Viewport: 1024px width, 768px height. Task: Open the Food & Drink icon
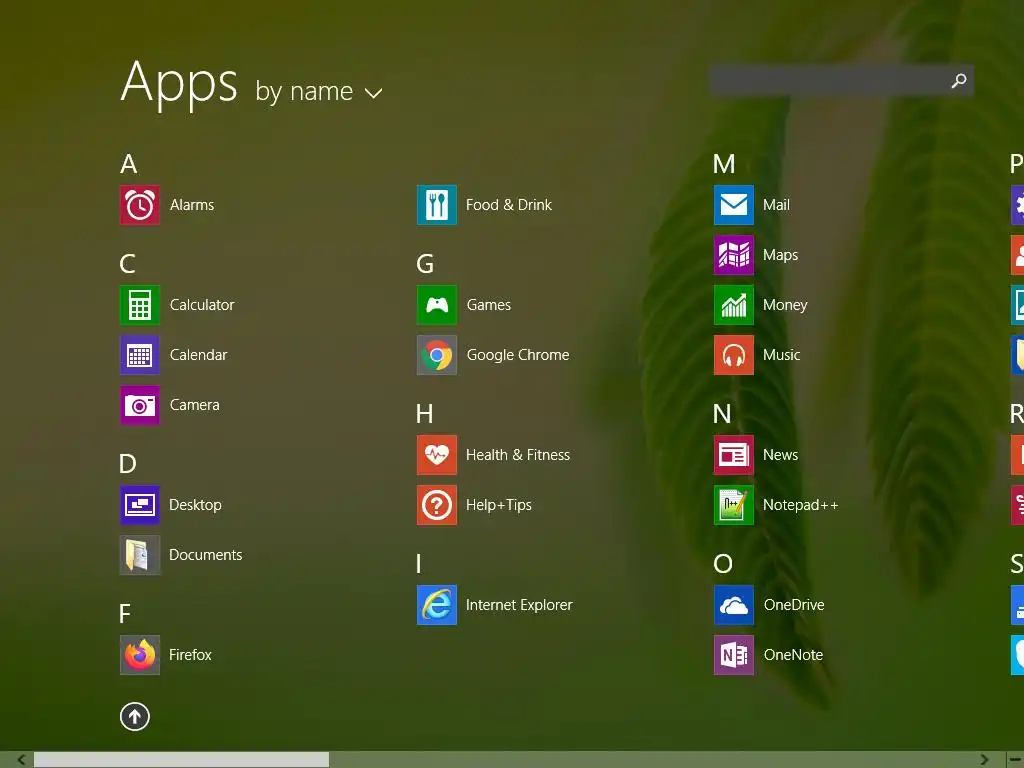click(437, 205)
